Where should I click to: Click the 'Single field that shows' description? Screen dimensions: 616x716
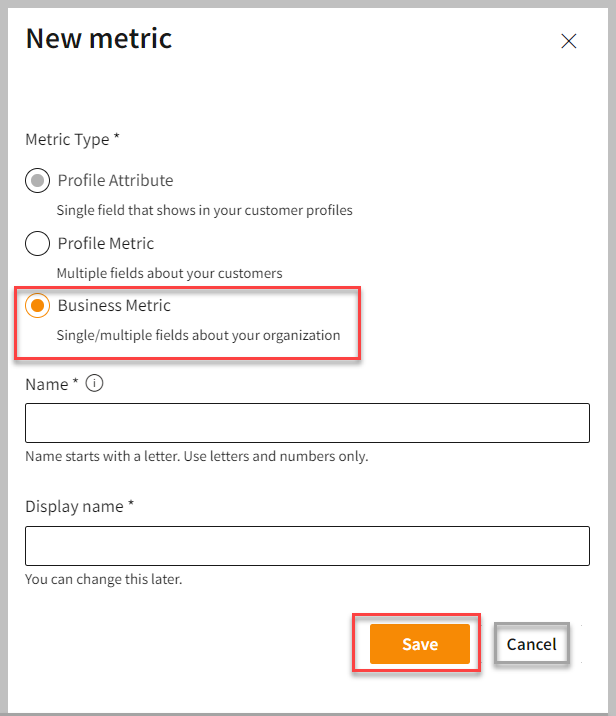pyautogui.click(x=204, y=211)
